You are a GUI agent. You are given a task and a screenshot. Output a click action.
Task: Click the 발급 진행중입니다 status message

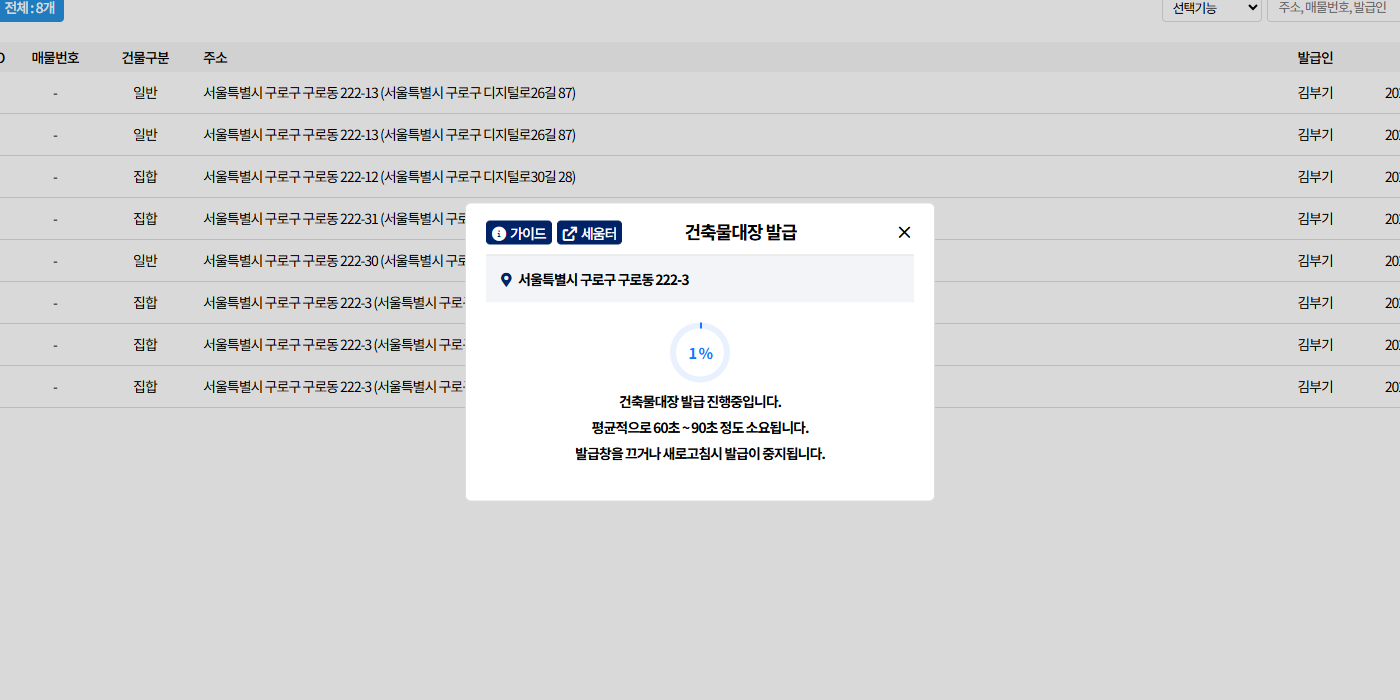[700, 402]
